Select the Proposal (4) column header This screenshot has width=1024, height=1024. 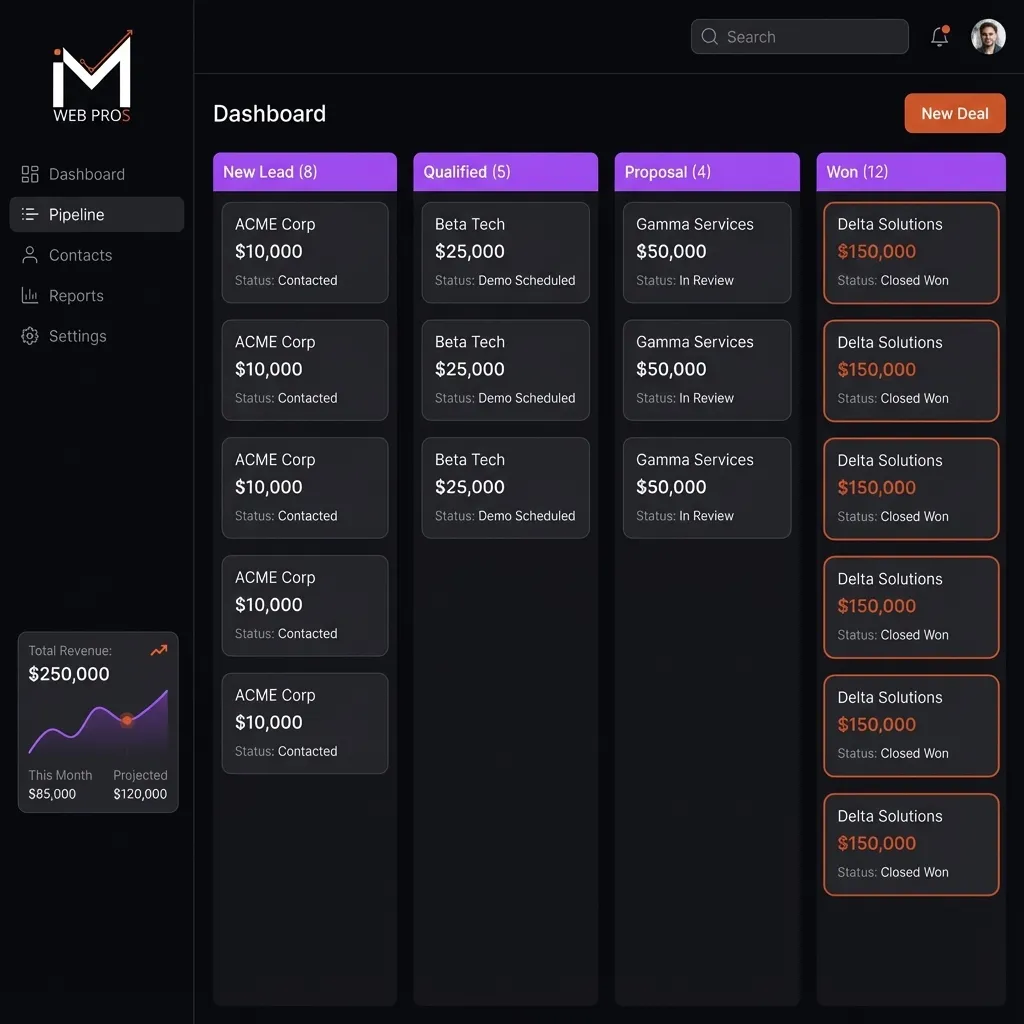pos(707,172)
